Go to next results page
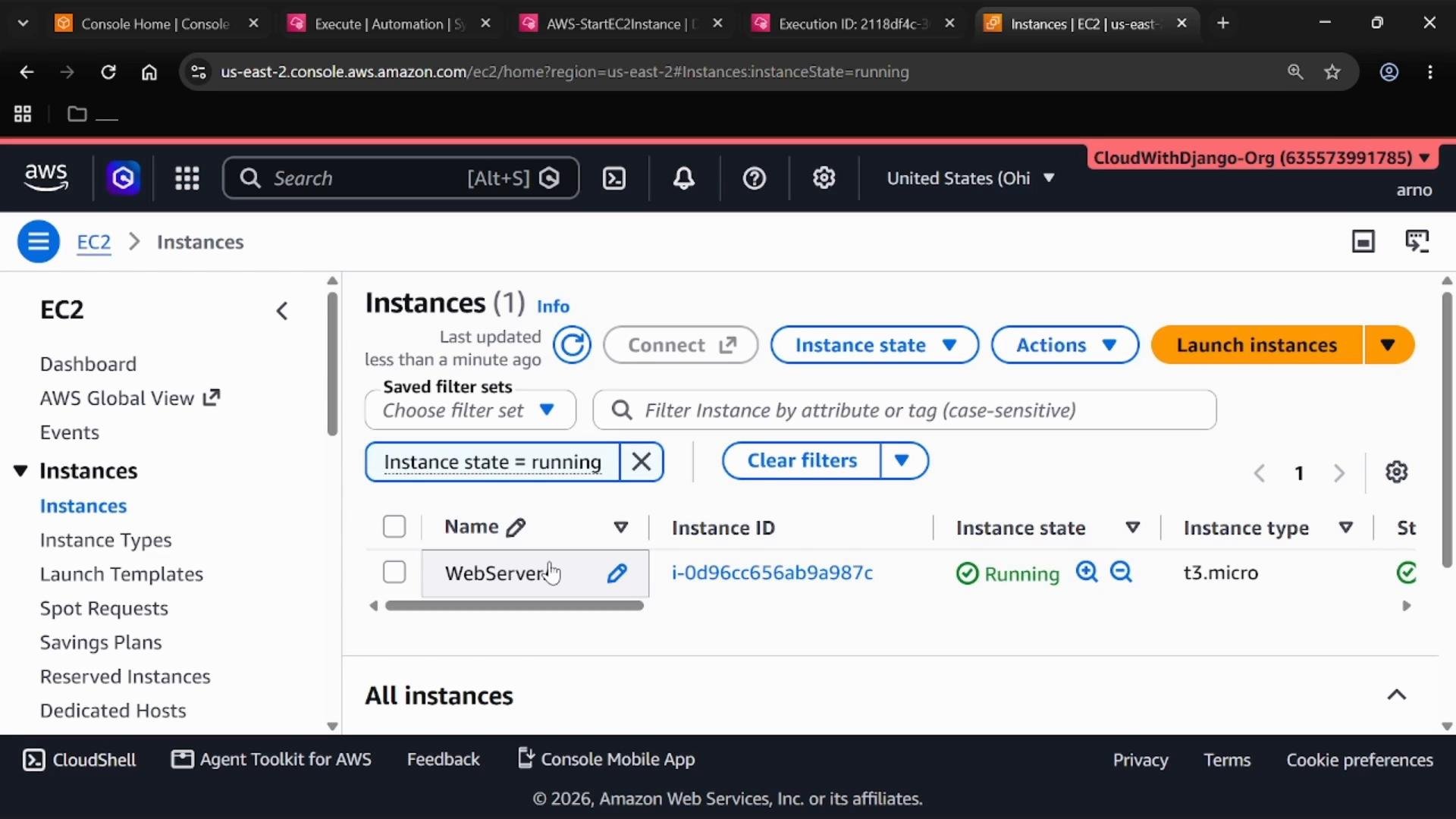 [x=1339, y=473]
